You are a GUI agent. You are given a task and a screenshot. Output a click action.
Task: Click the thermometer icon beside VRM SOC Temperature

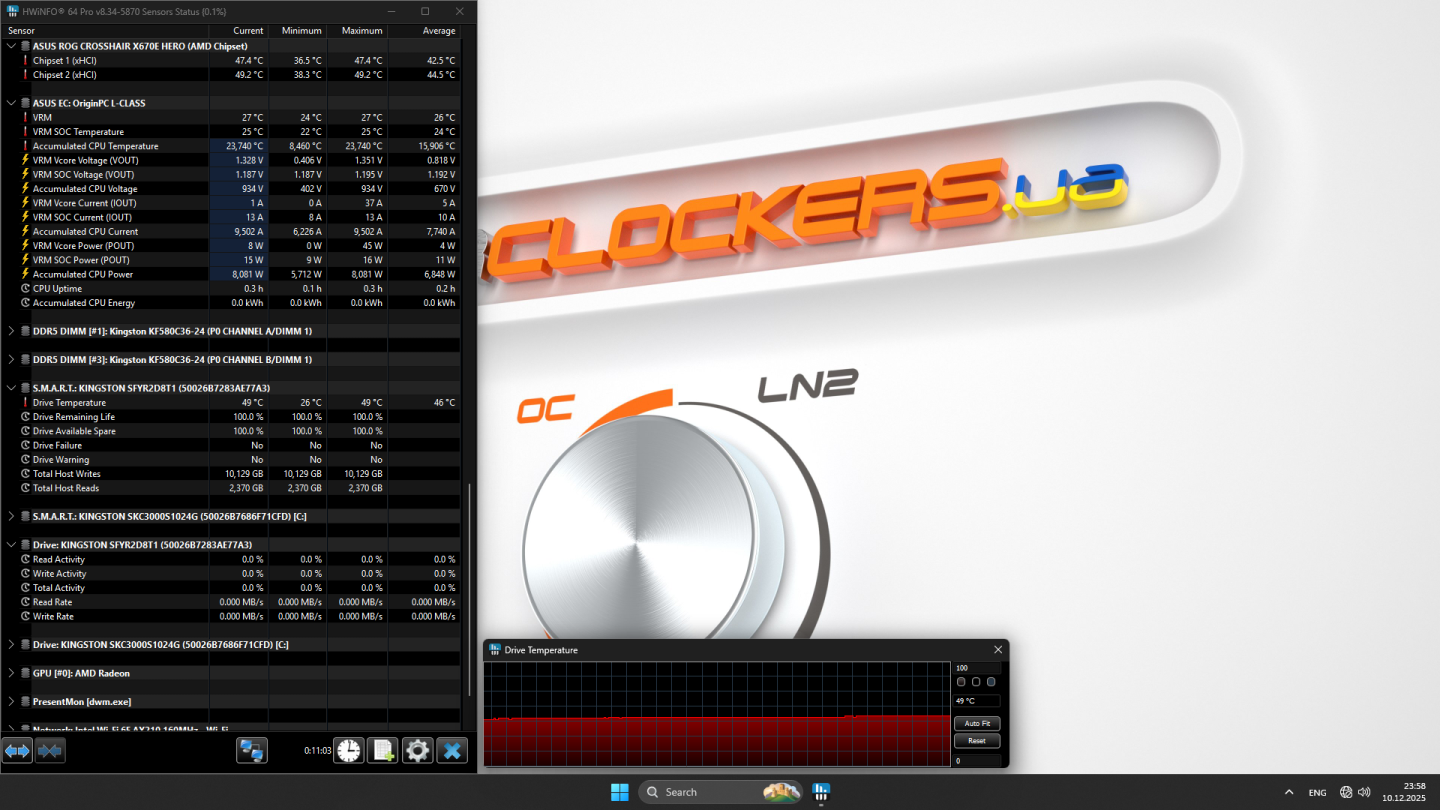[x=25, y=132]
